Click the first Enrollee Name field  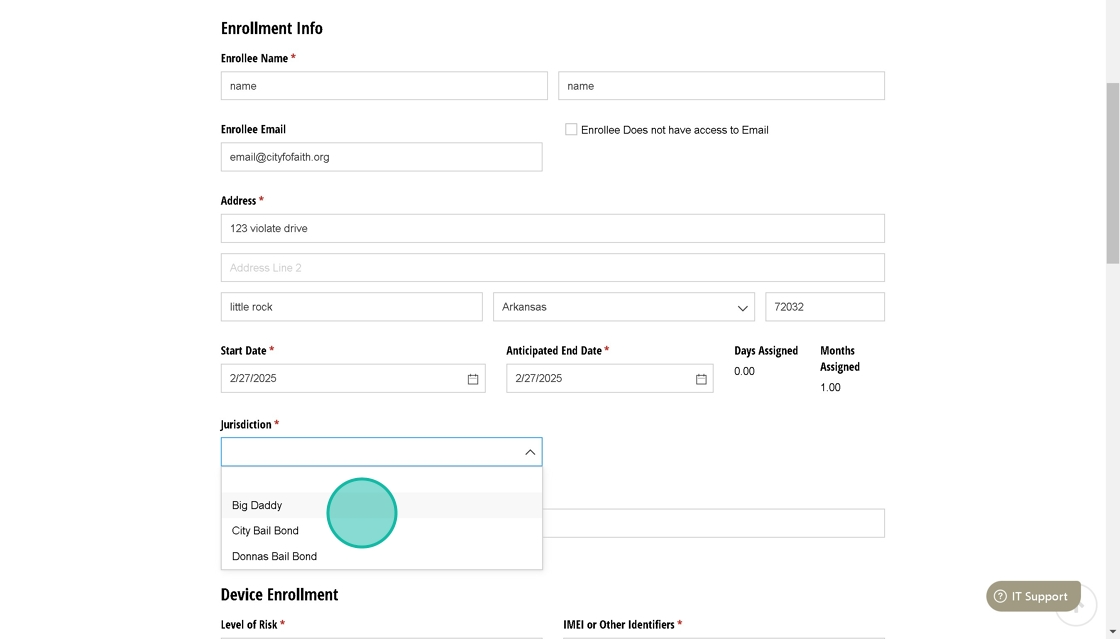coord(384,86)
